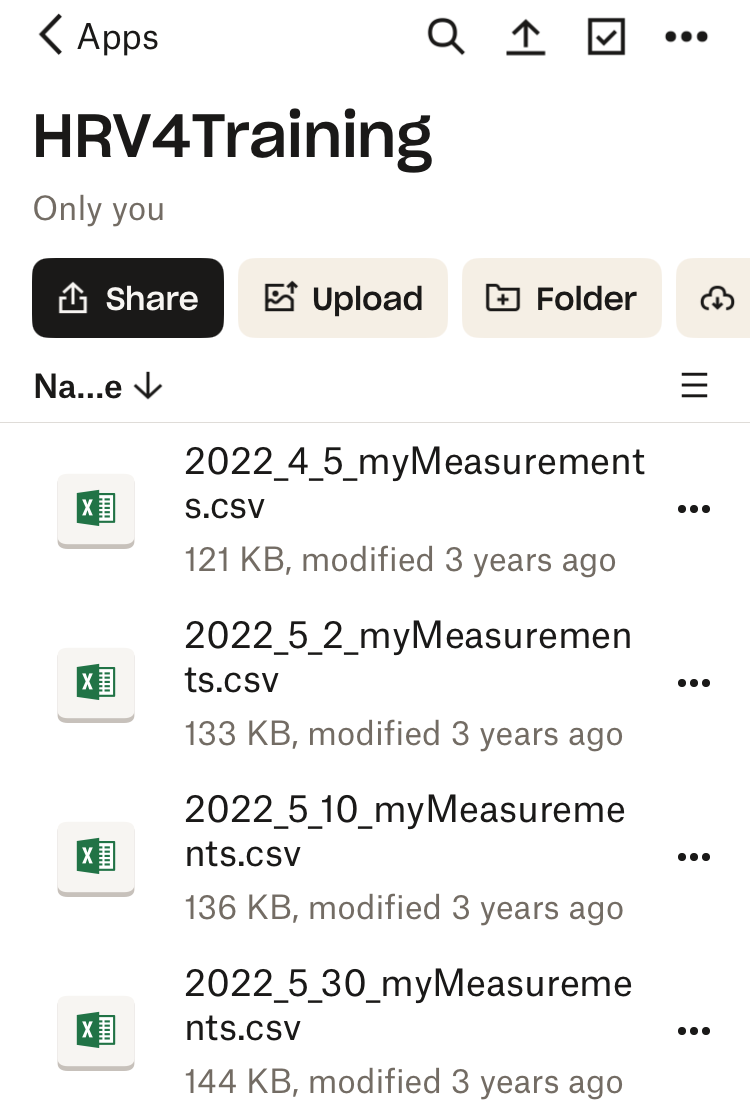
Task: Tap Excel icon for 2022_4_5 file
Action: pyautogui.click(x=96, y=509)
